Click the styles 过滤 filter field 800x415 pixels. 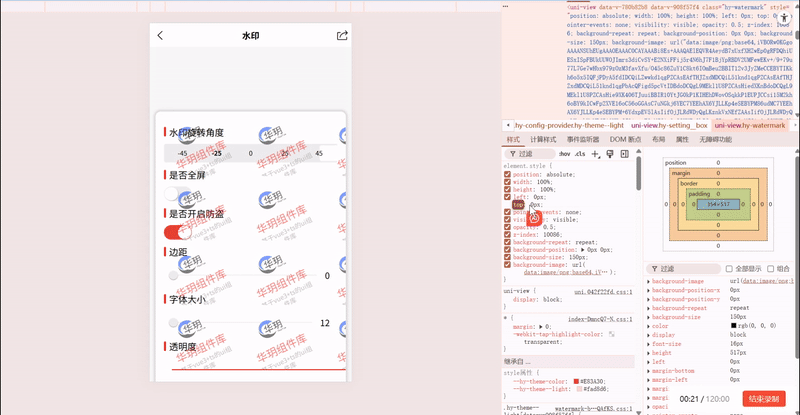tap(530, 154)
